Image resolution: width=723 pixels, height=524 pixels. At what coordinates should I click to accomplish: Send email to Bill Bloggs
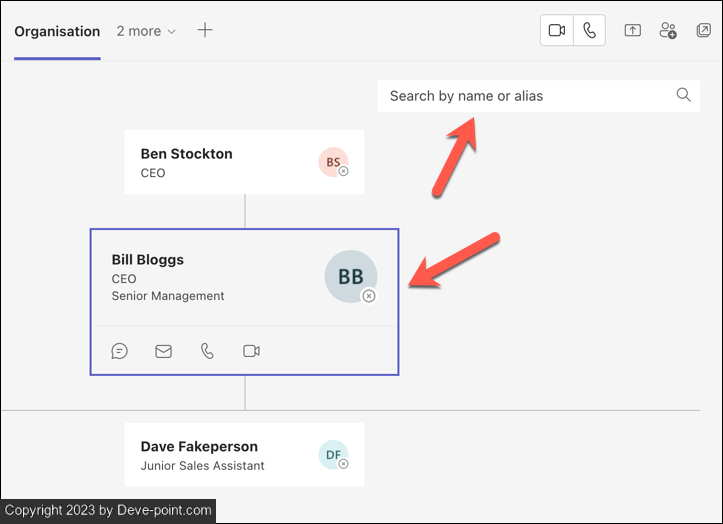click(x=163, y=351)
